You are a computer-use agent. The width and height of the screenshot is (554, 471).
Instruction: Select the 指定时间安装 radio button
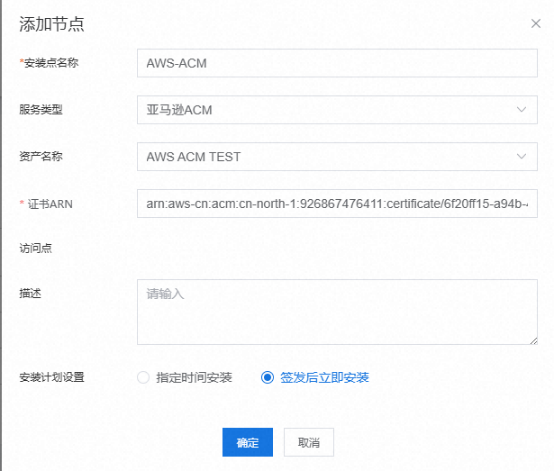click(143, 377)
